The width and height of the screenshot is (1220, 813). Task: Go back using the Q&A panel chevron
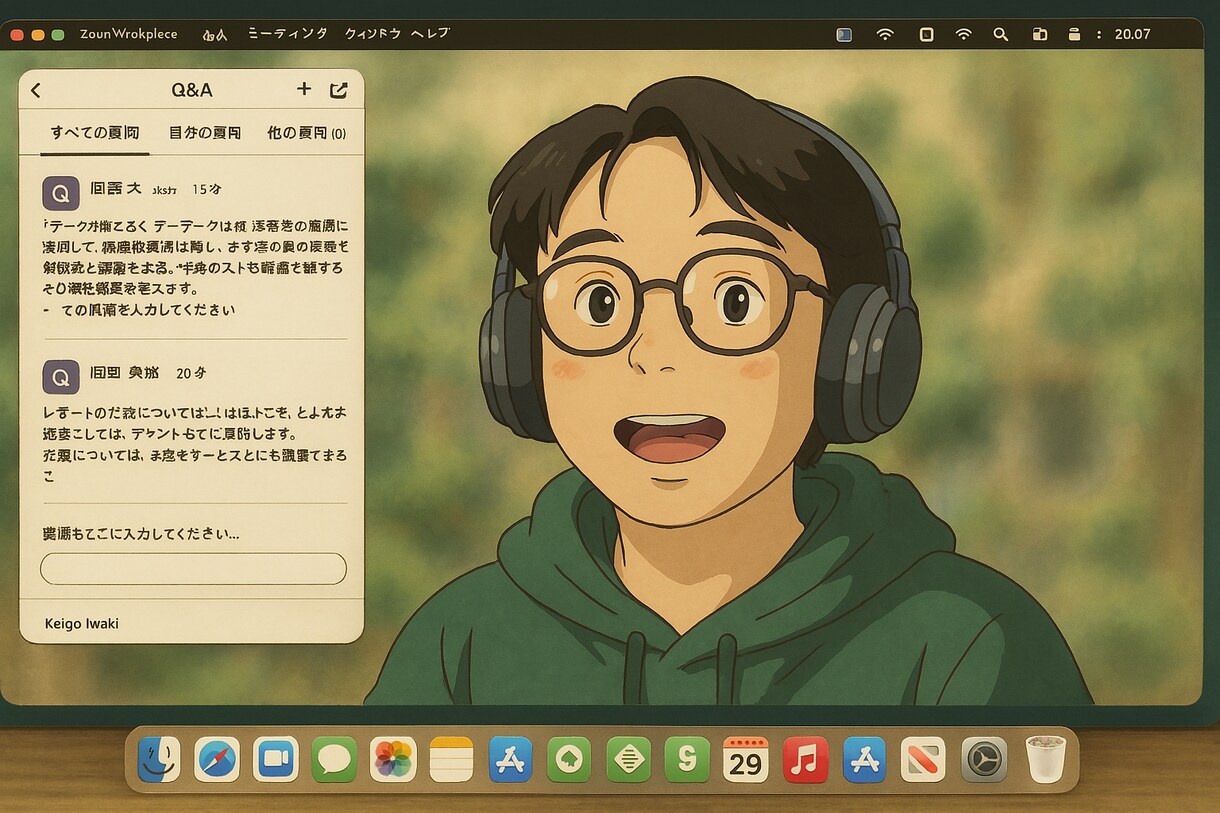[x=36, y=90]
